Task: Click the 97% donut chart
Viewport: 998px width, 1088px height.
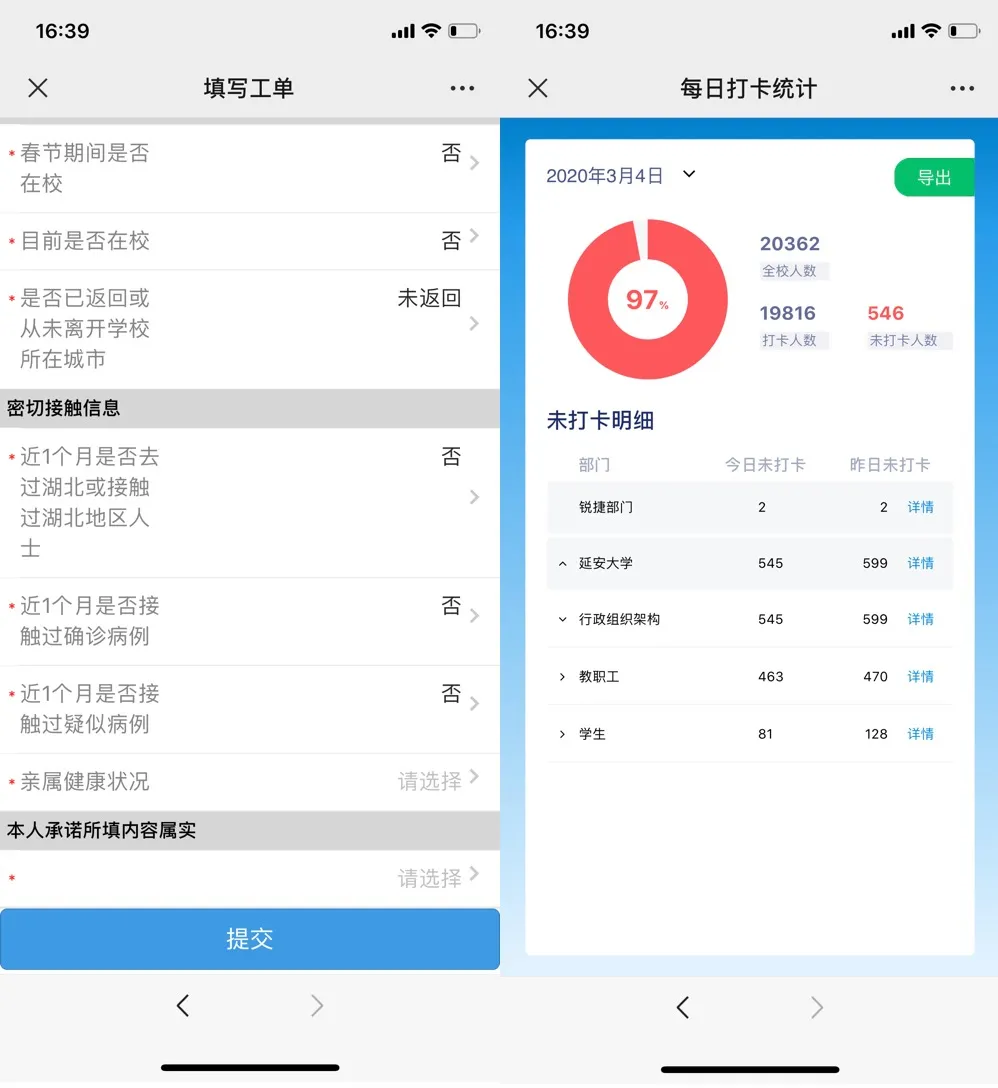Action: [647, 299]
